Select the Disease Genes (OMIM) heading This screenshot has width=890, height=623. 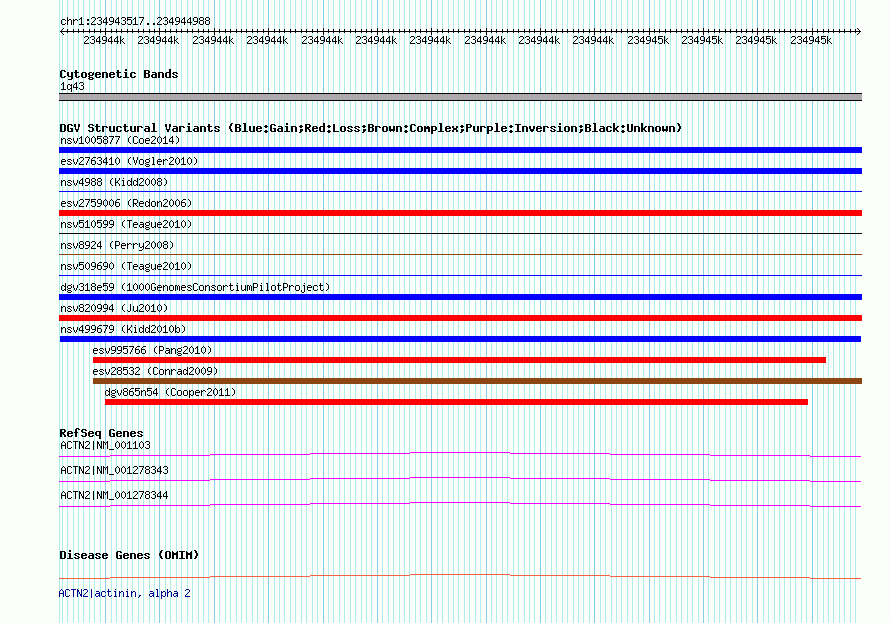click(129, 555)
